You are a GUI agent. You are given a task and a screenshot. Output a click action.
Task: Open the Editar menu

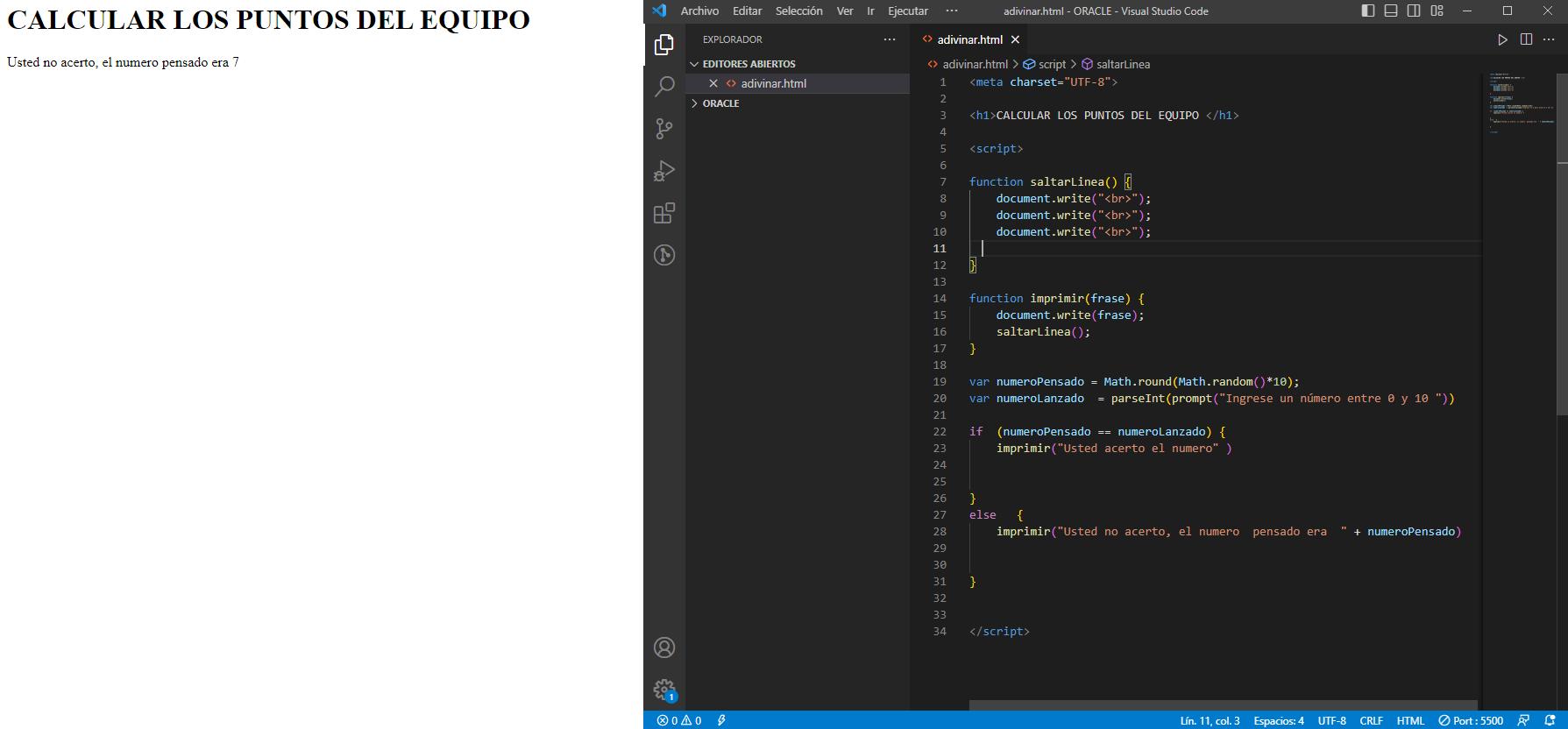pyautogui.click(x=748, y=11)
